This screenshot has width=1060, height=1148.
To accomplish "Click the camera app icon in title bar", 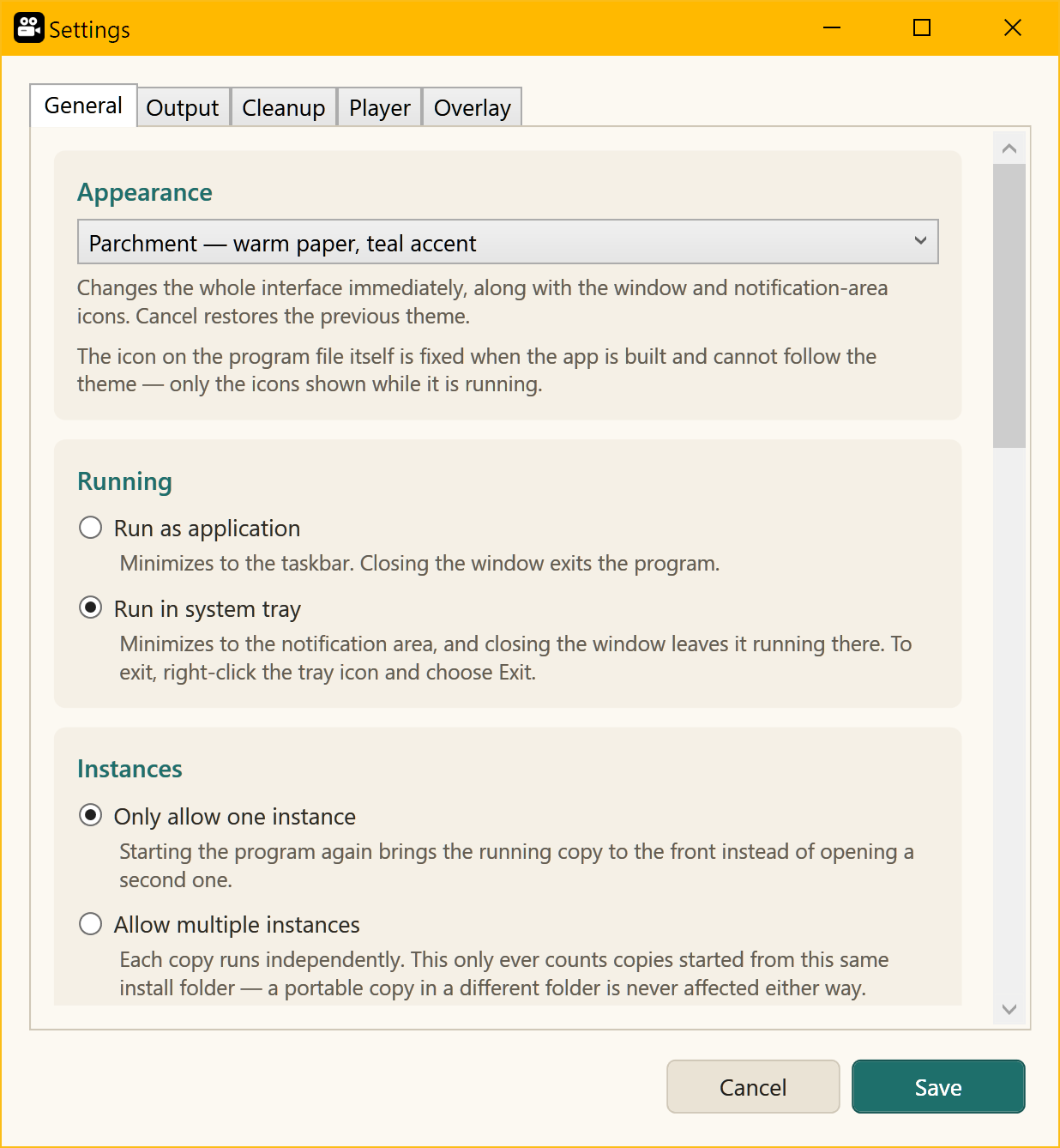I will point(28,28).
